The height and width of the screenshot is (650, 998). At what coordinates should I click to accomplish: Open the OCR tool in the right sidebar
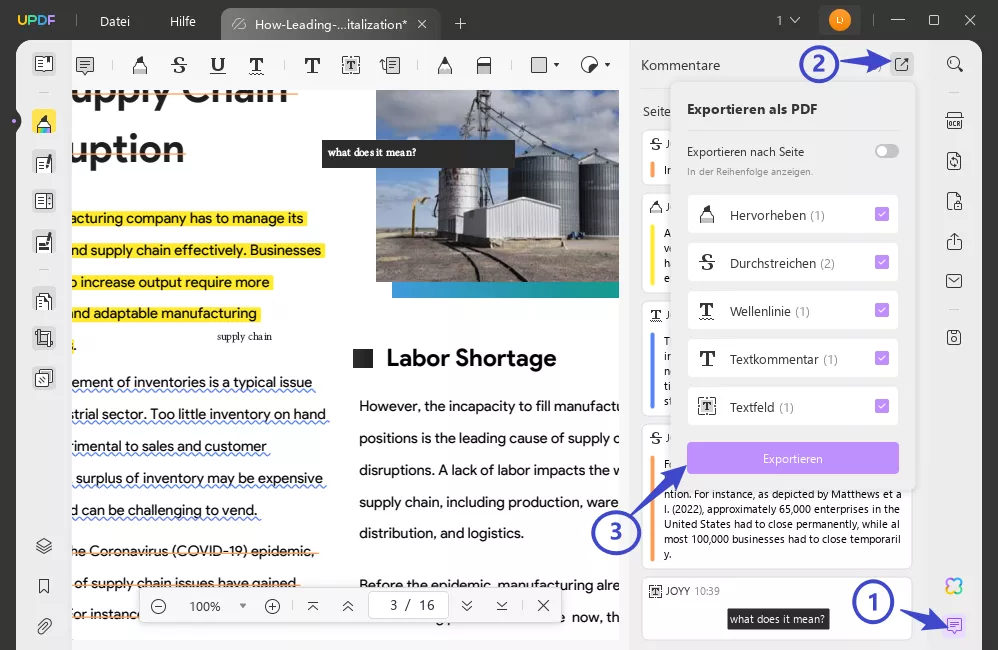[x=953, y=121]
